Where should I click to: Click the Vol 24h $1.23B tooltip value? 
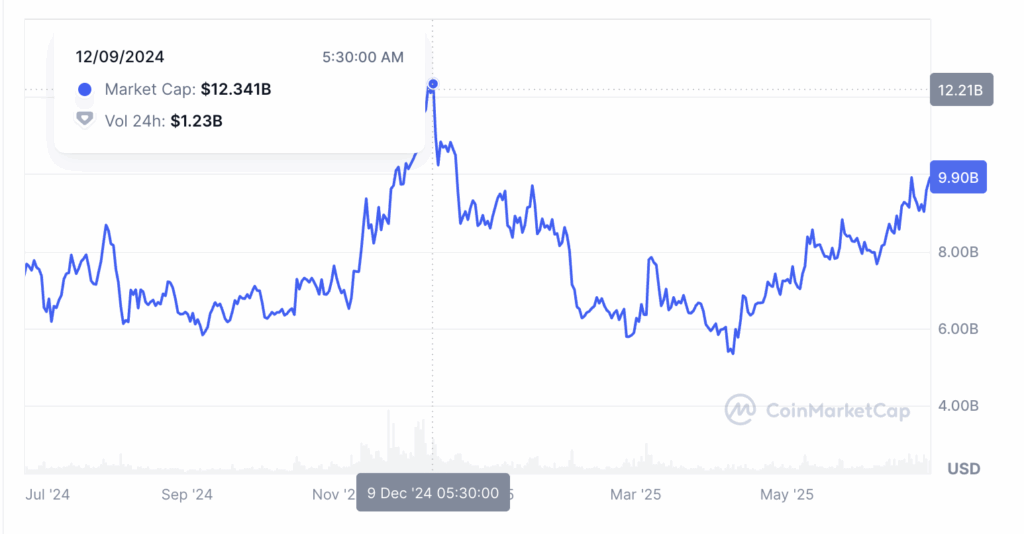197,121
